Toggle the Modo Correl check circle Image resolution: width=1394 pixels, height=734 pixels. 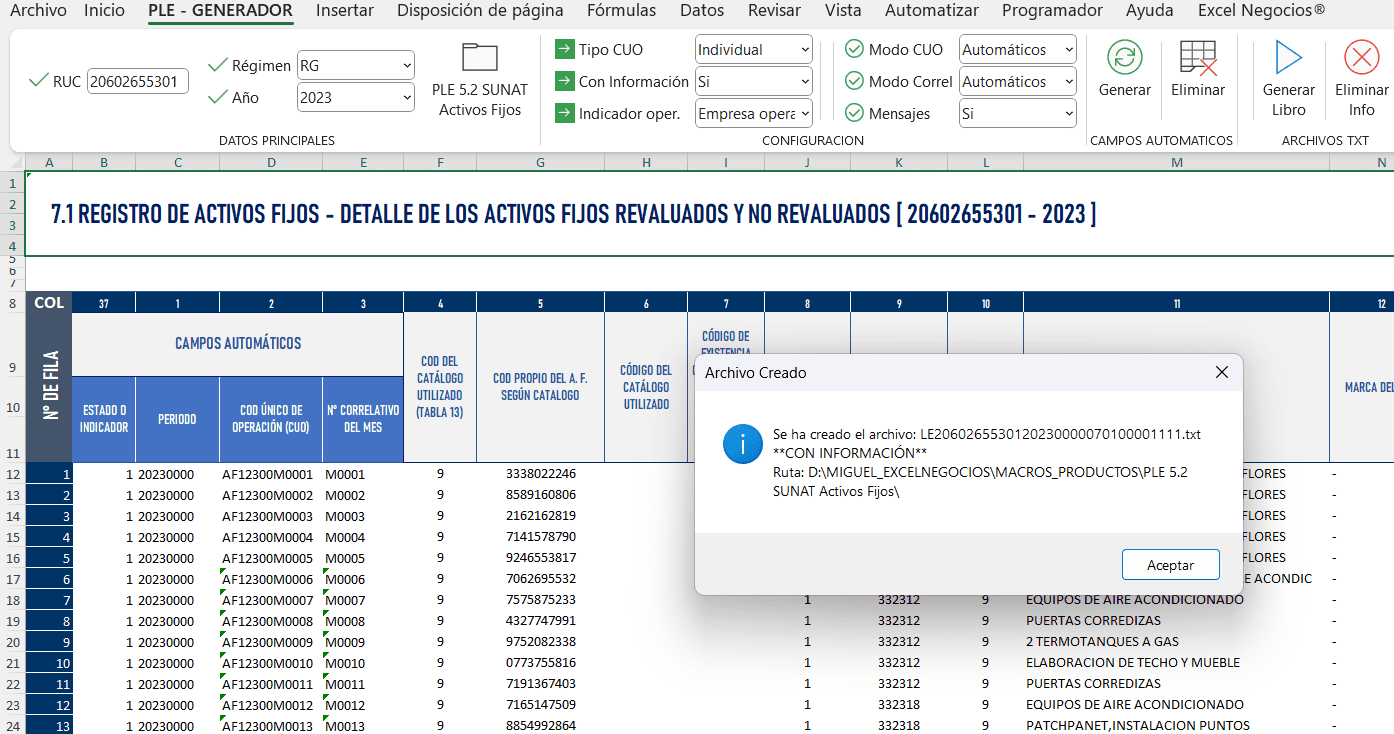click(x=854, y=81)
